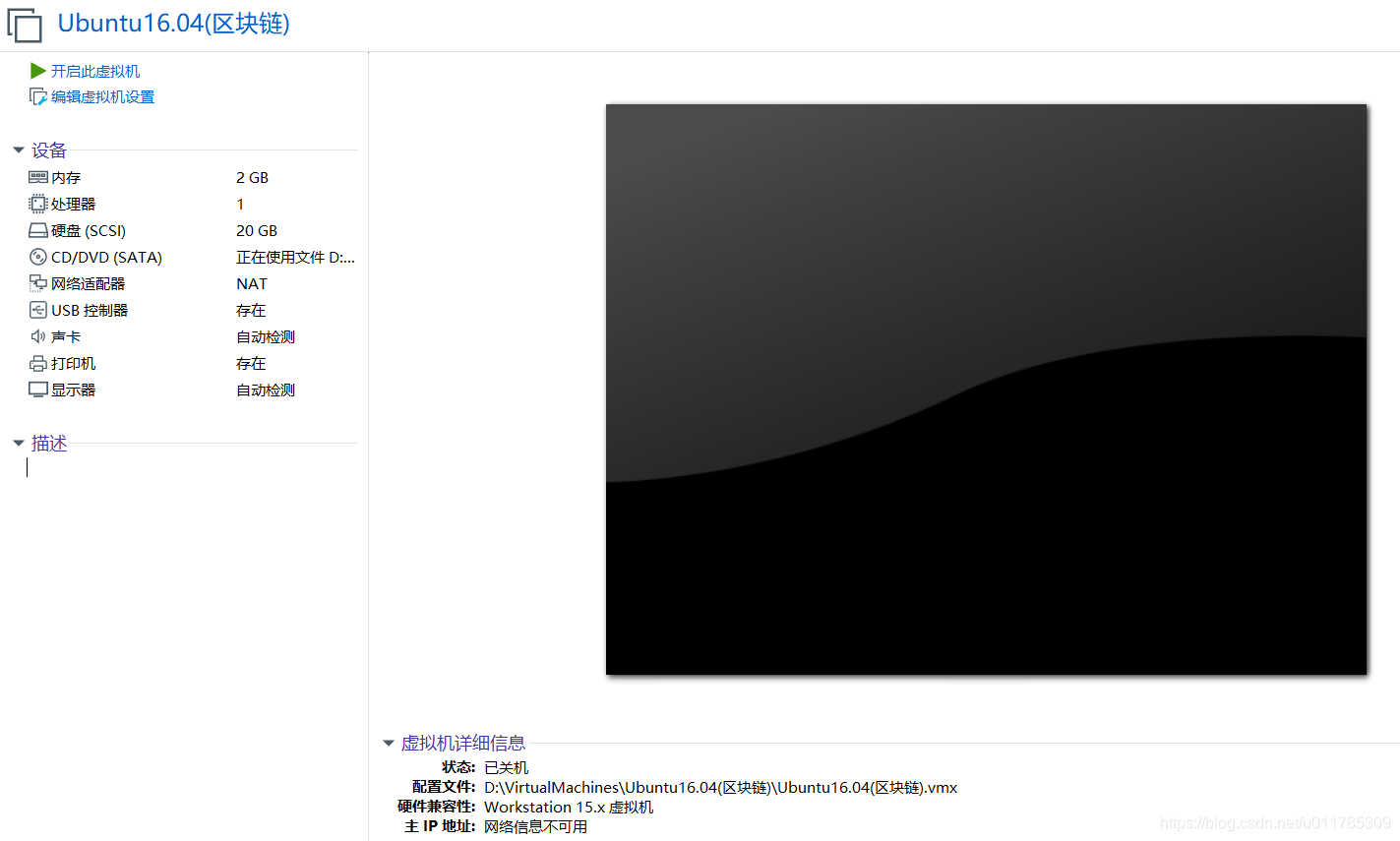The image size is (1400, 841).
Task: Select the 硬盘 (SCSI) device row
Action: pyautogui.click(x=193, y=230)
